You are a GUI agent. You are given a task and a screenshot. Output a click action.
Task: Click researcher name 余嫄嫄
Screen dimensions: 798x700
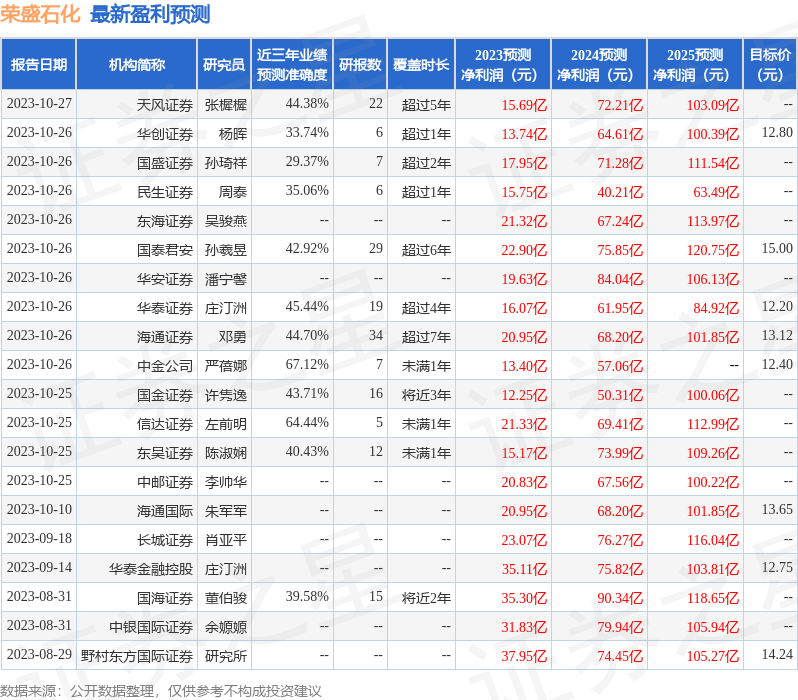pyautogui.click(x=225, y=627)
